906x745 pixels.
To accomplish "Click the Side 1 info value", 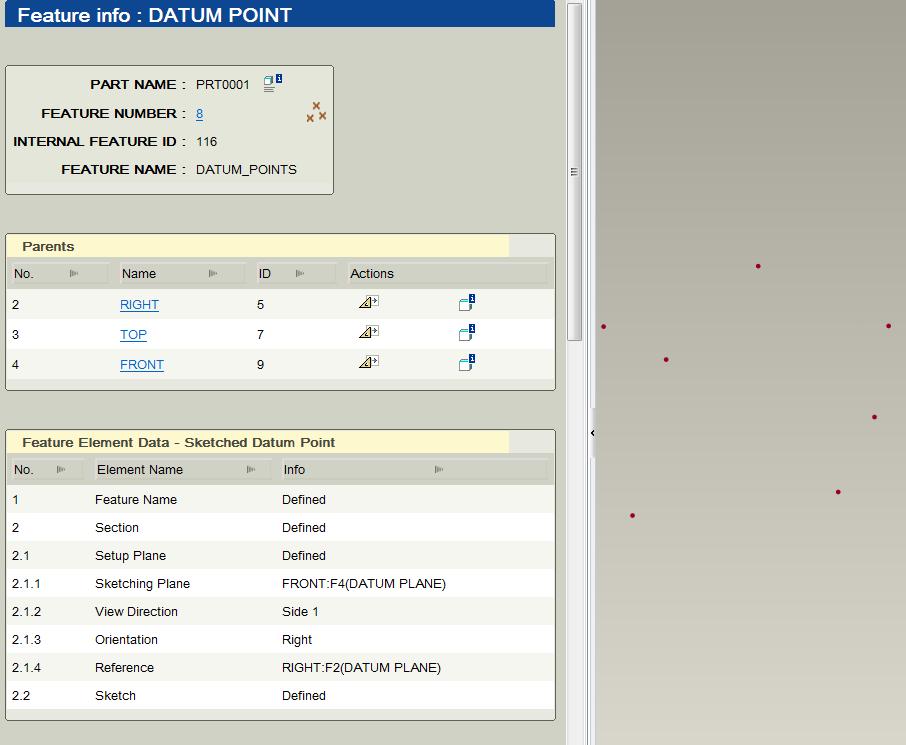I will pos(300,611).
